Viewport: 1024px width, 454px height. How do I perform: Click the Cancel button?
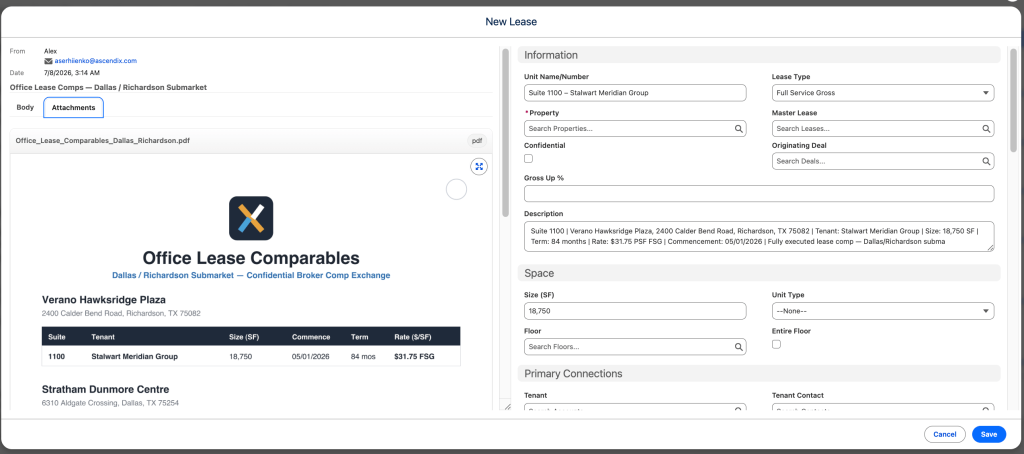(944, 434)
